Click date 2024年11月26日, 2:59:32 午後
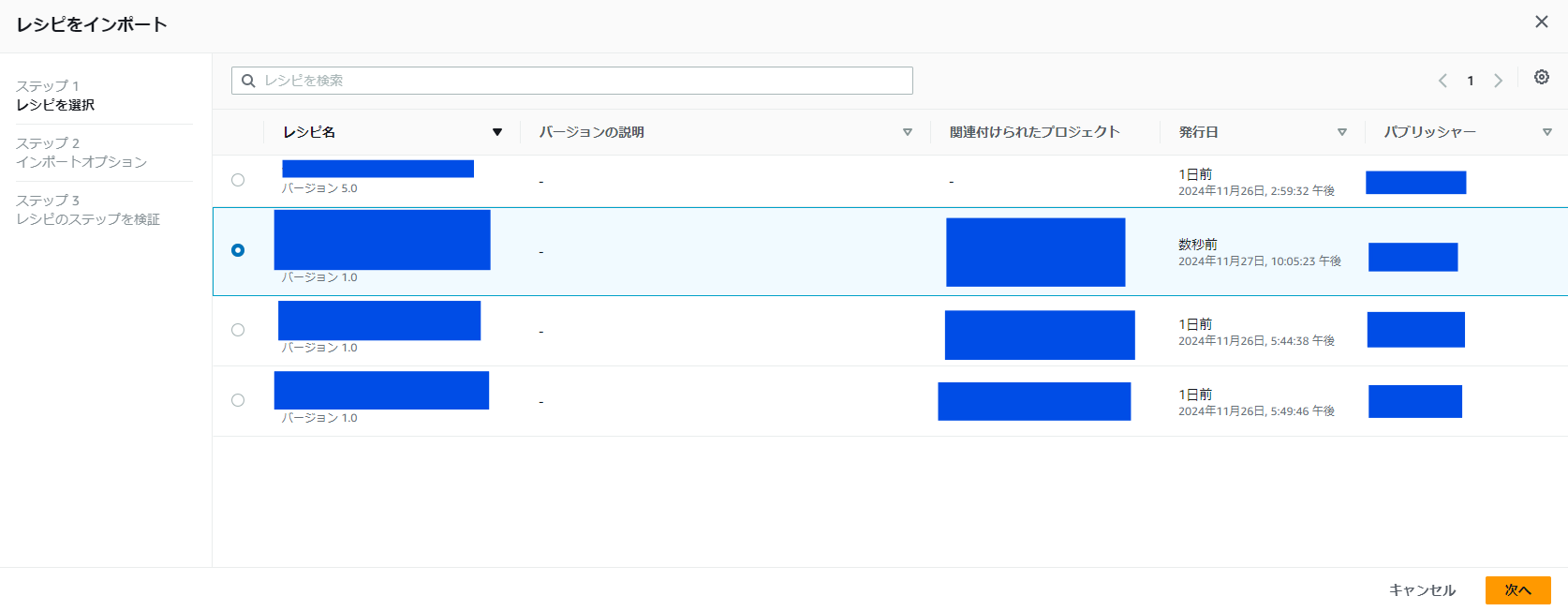 (1256, 191)
